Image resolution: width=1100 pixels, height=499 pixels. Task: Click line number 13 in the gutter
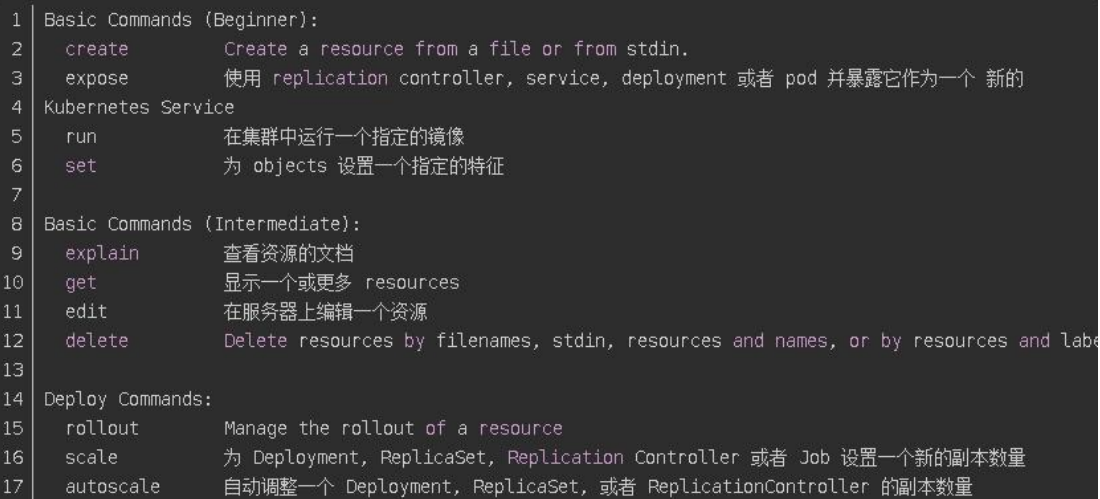click(x=17, y=370)
